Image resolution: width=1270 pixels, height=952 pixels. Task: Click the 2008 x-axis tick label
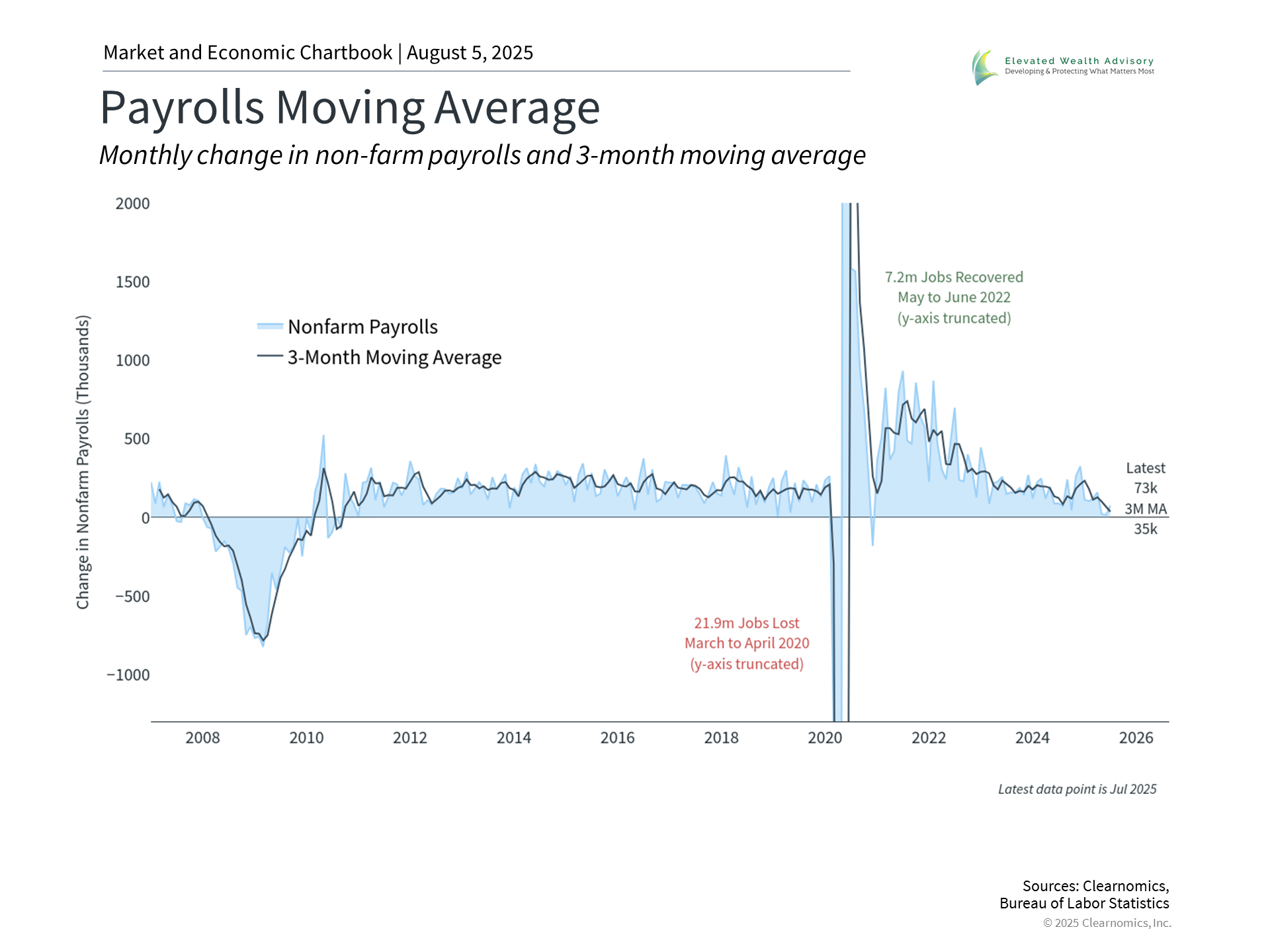[x=202, y=738]
